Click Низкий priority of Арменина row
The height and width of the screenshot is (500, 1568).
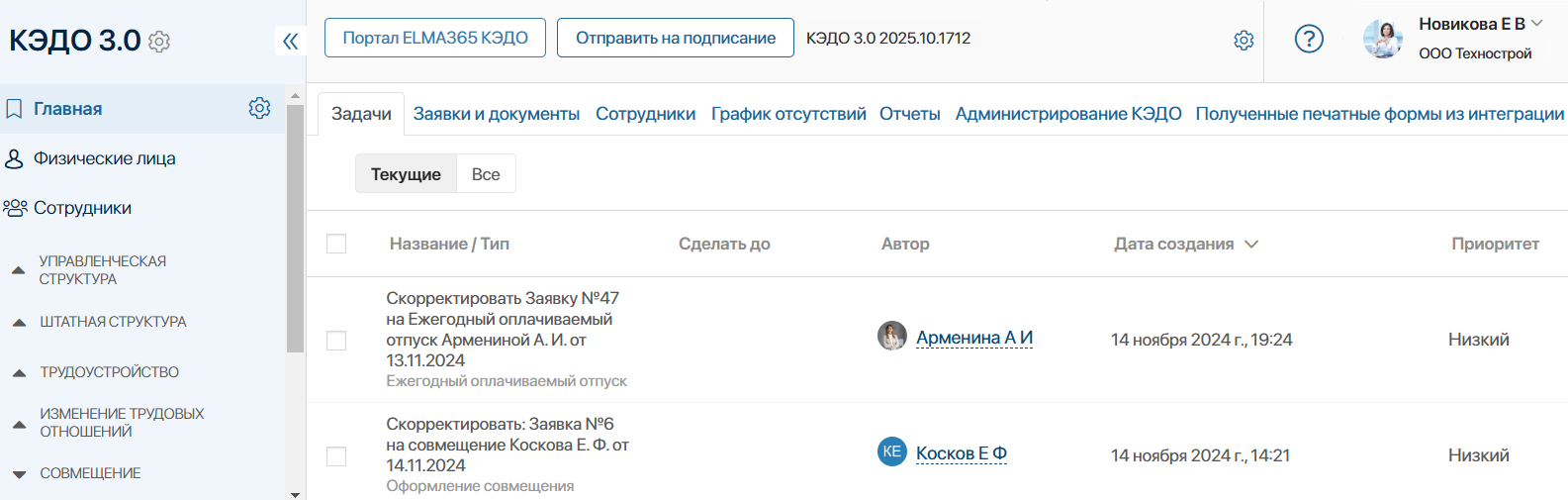pyautogui.click(x=1479, y=340)
